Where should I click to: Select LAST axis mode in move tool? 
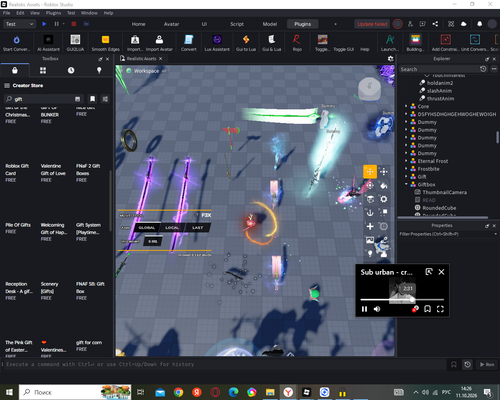[198, 228]
